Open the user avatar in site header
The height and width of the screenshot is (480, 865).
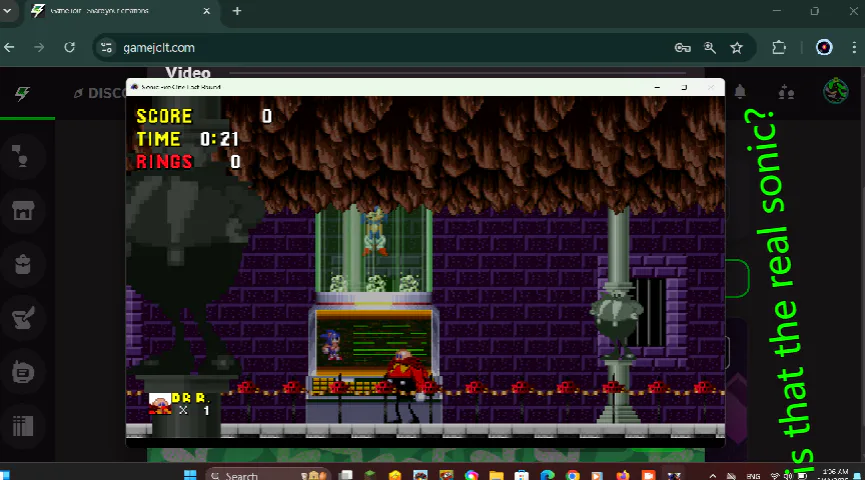(835, 91)
